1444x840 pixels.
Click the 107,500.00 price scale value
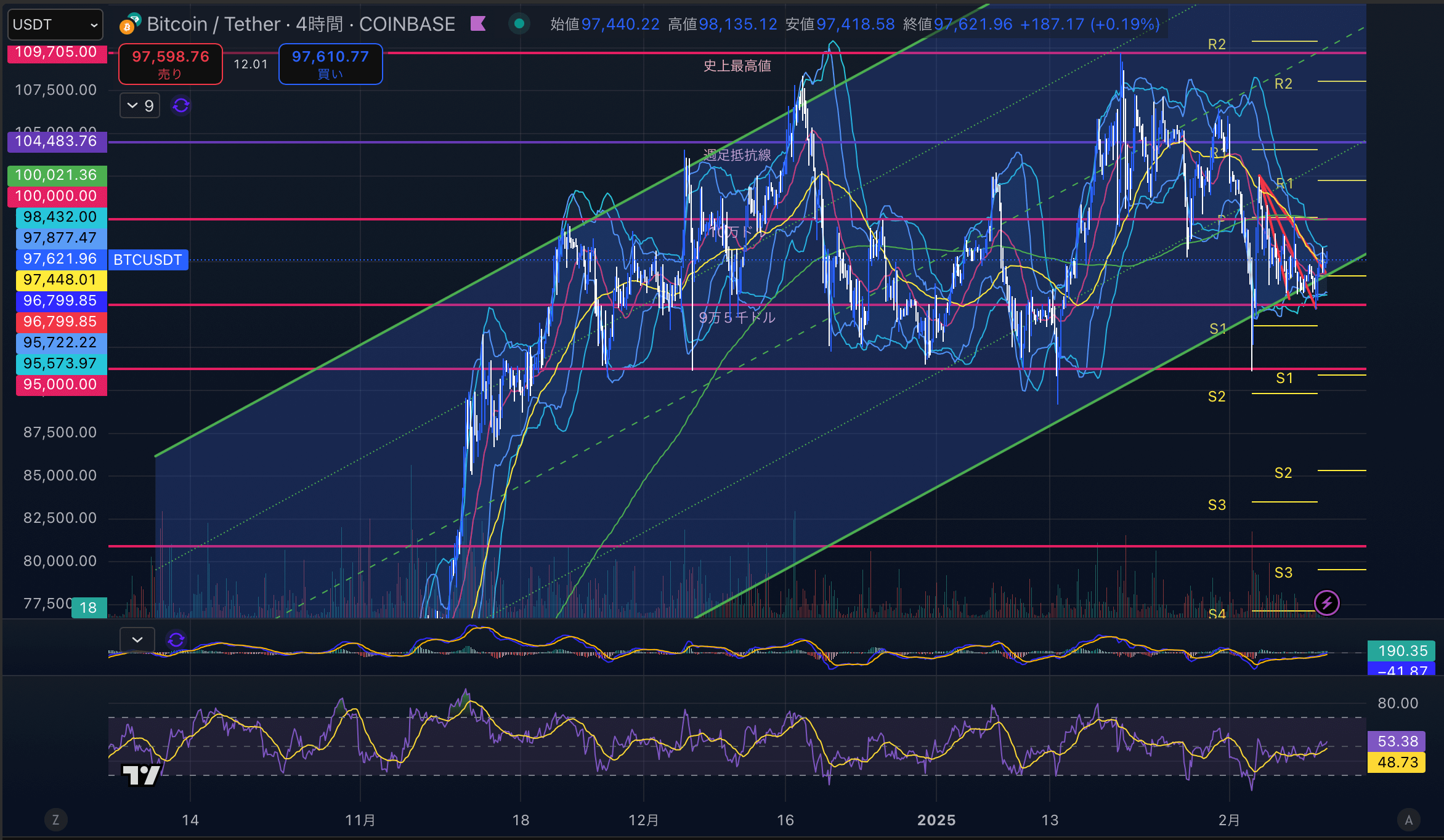(x=56, y=90)
